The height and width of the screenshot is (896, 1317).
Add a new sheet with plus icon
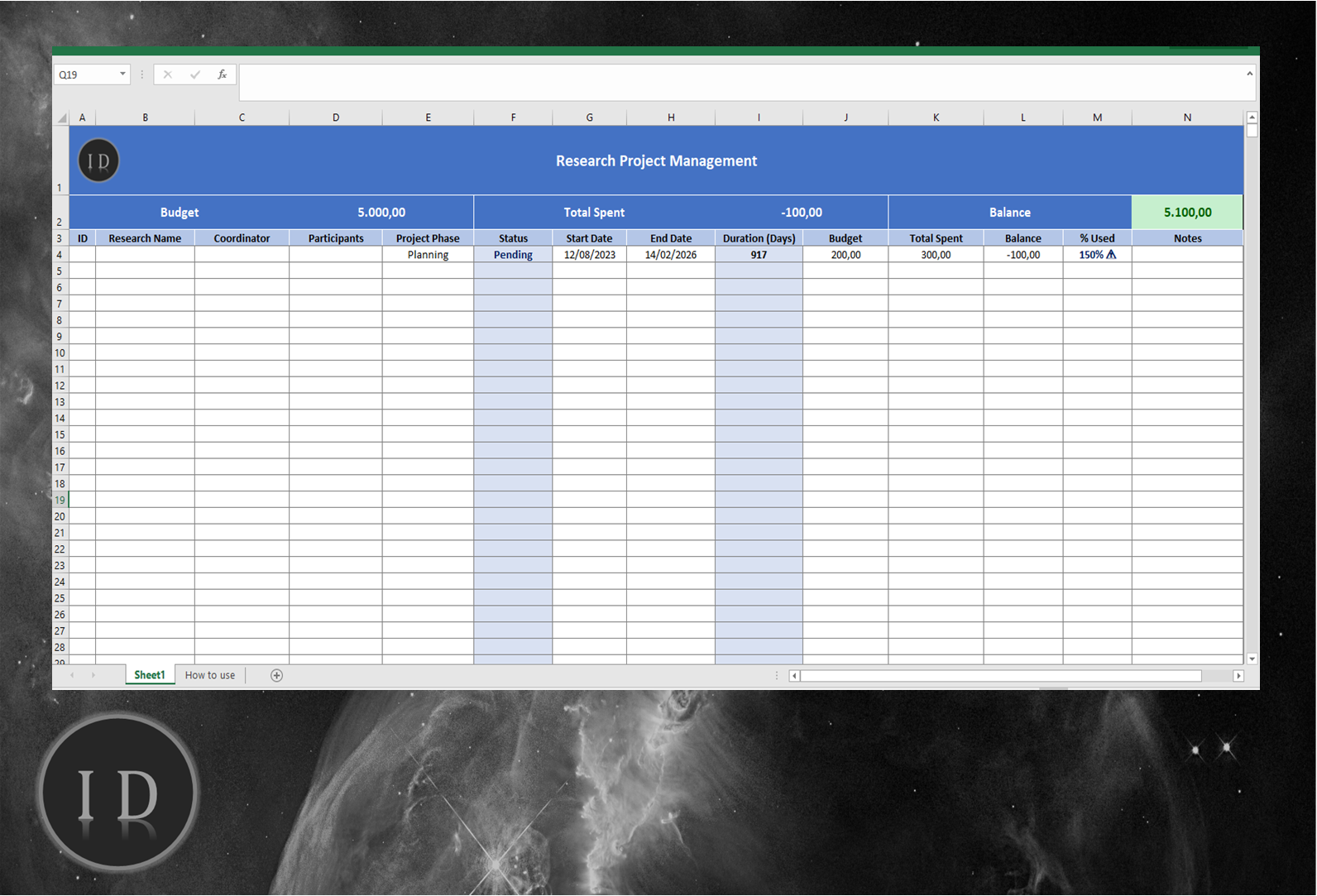(x=277, y=676)
